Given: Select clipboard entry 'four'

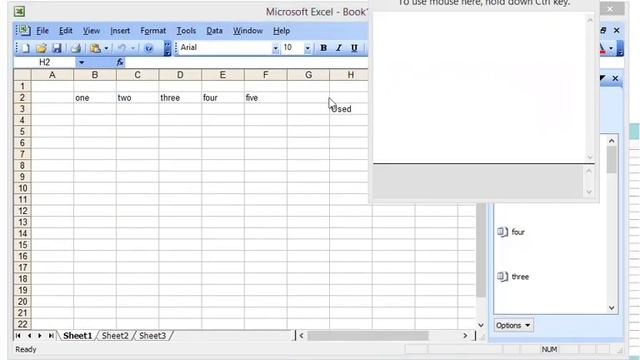Looking at the screenshot, I should 518,232.
